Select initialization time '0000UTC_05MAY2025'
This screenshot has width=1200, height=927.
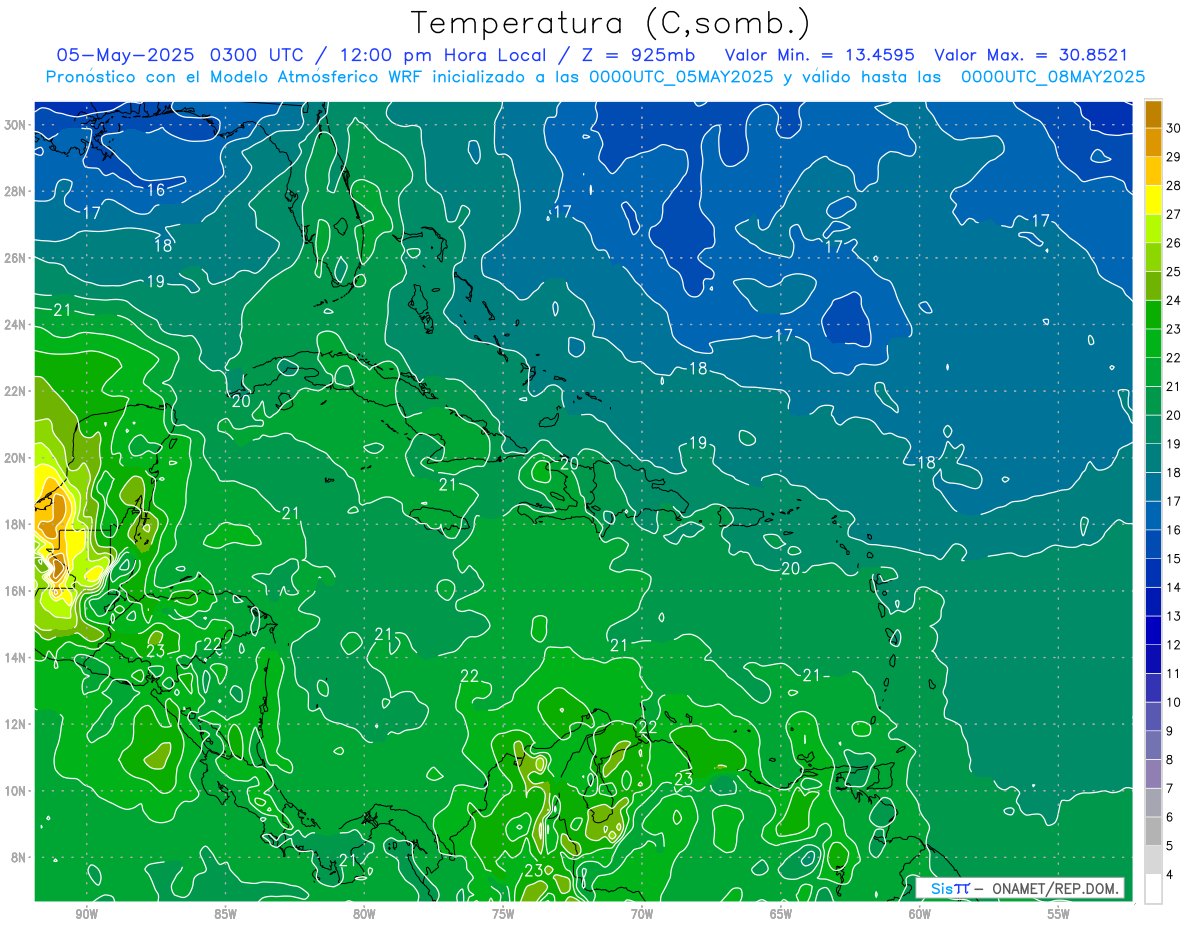(681, 77)
